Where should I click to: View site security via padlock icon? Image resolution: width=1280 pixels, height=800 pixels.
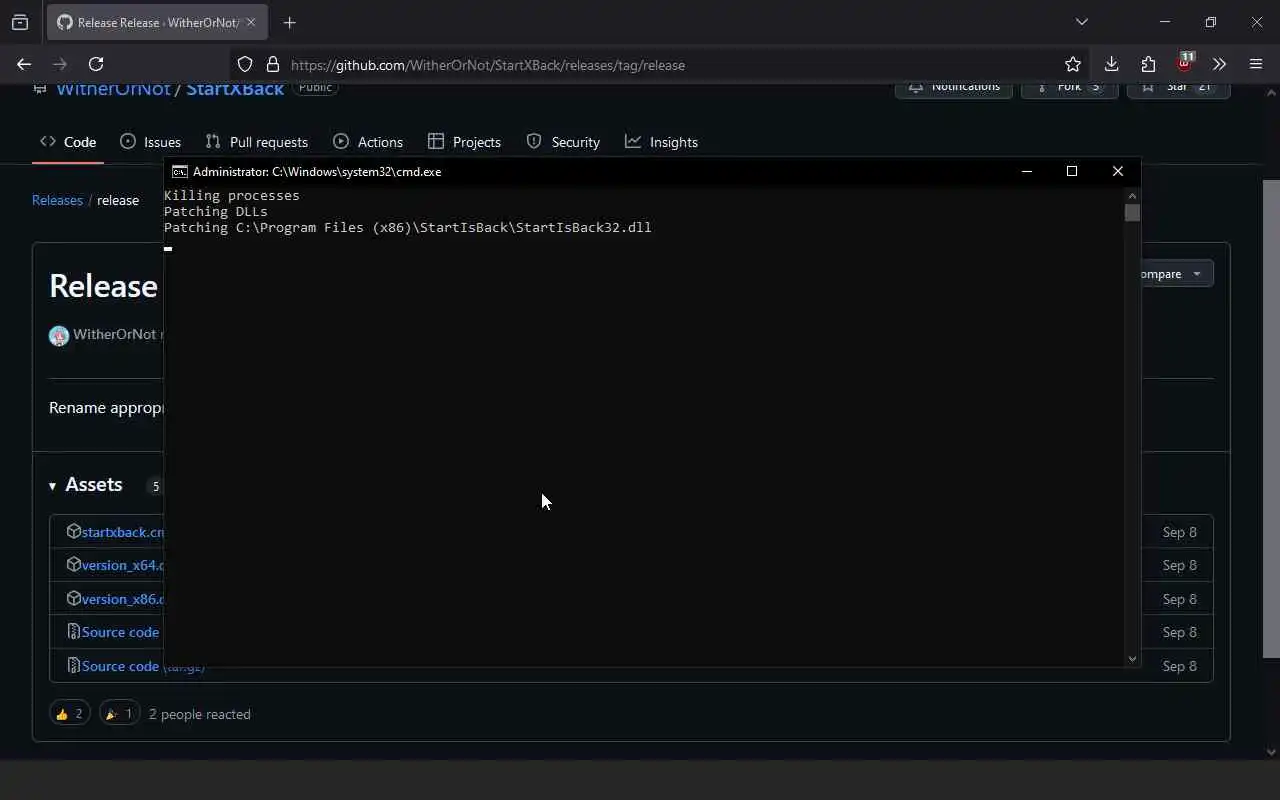click(272, 65)
